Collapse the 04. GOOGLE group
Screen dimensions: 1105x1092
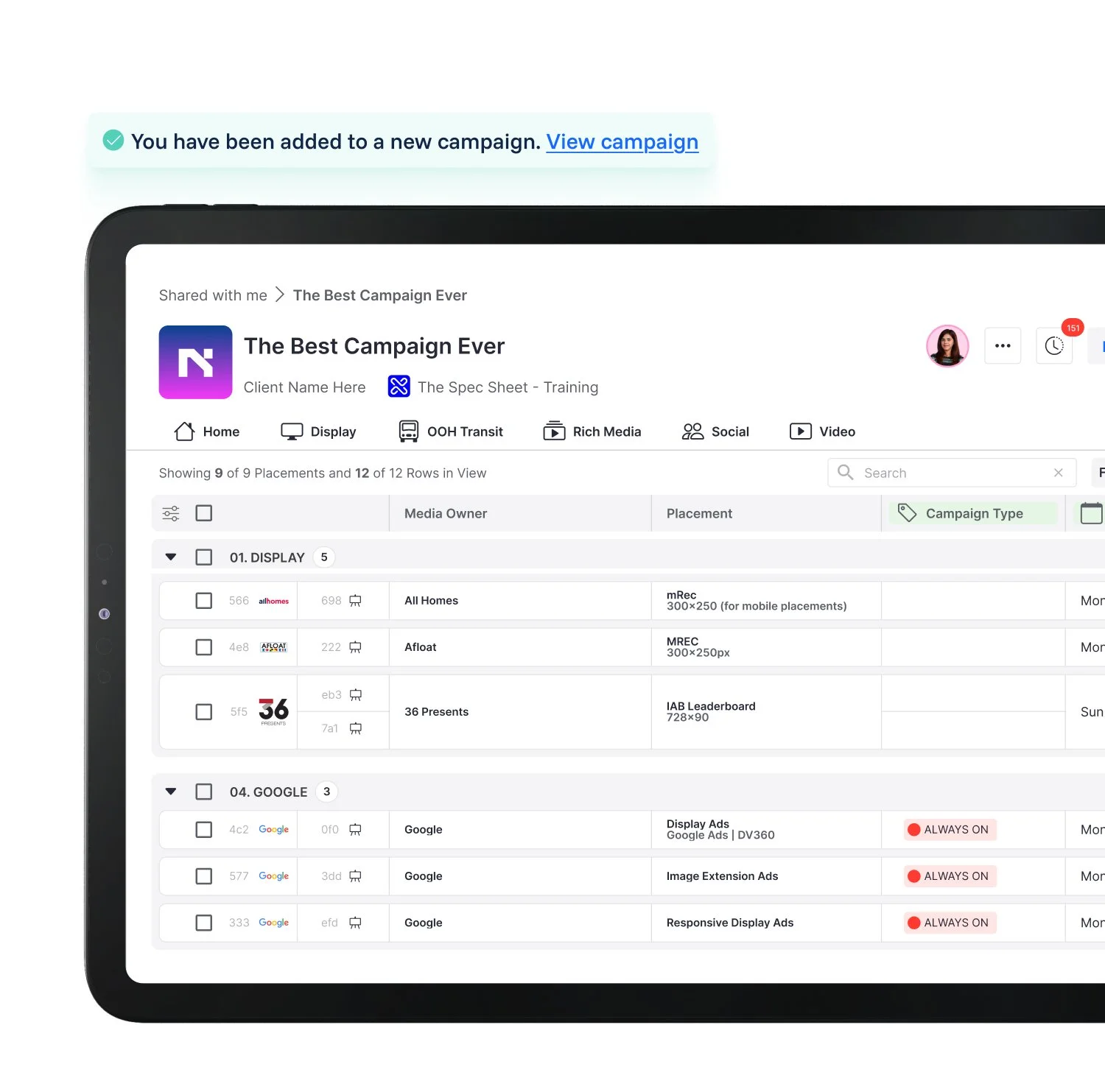click(171, 792)
